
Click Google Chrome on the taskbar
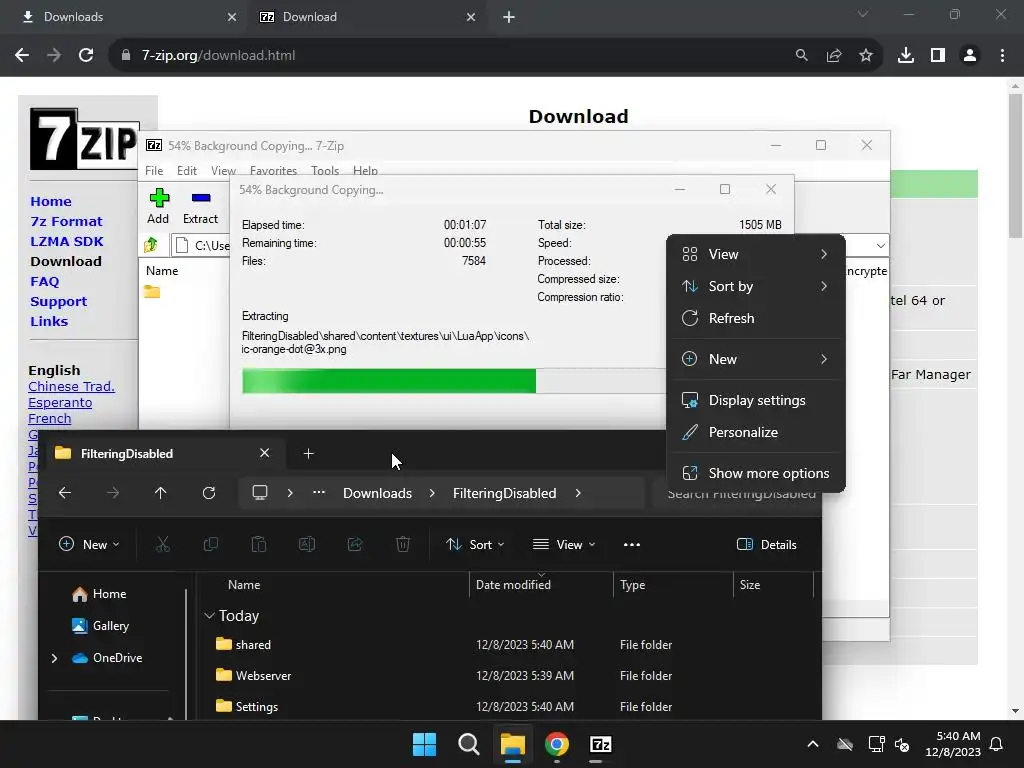pos(556,744)
